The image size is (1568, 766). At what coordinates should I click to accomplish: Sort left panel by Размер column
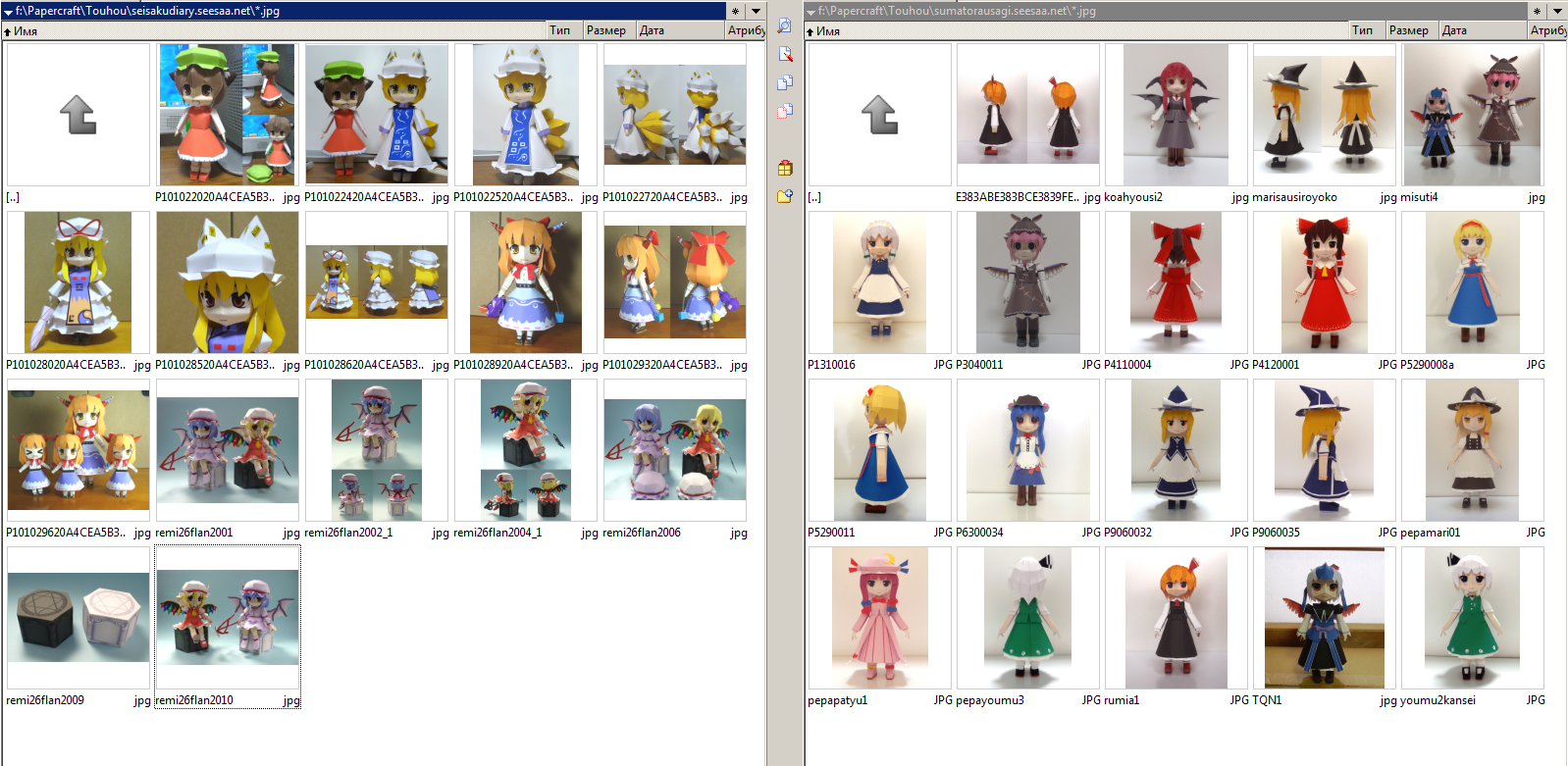[x=609, y=30]
